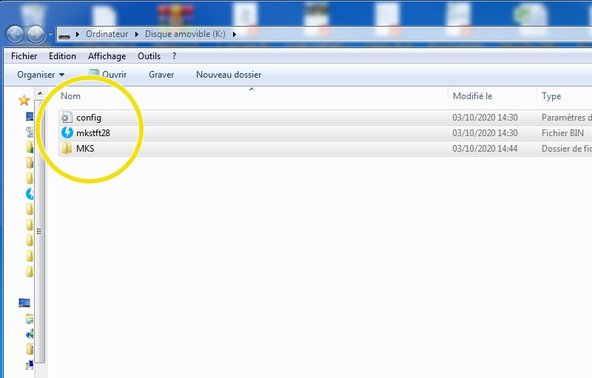The height and width of the screenshot is (378, 592).
Task: Click the Fichier BIN type cell
Action: 563,133
